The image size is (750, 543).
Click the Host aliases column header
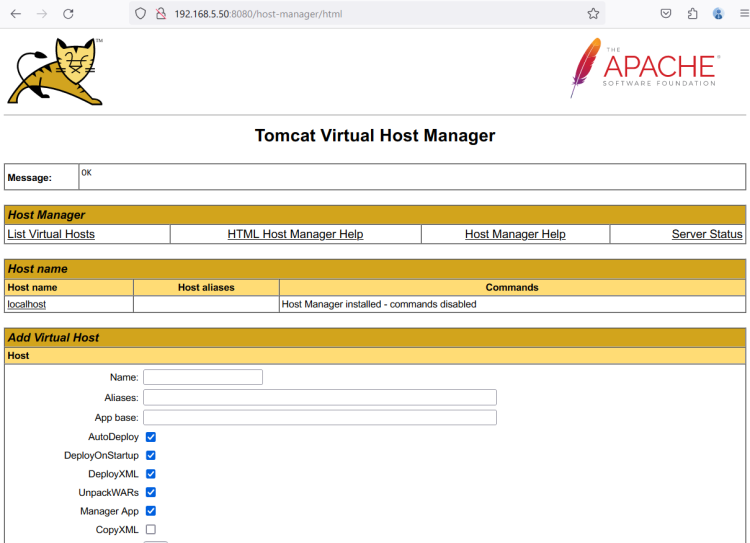206,288
